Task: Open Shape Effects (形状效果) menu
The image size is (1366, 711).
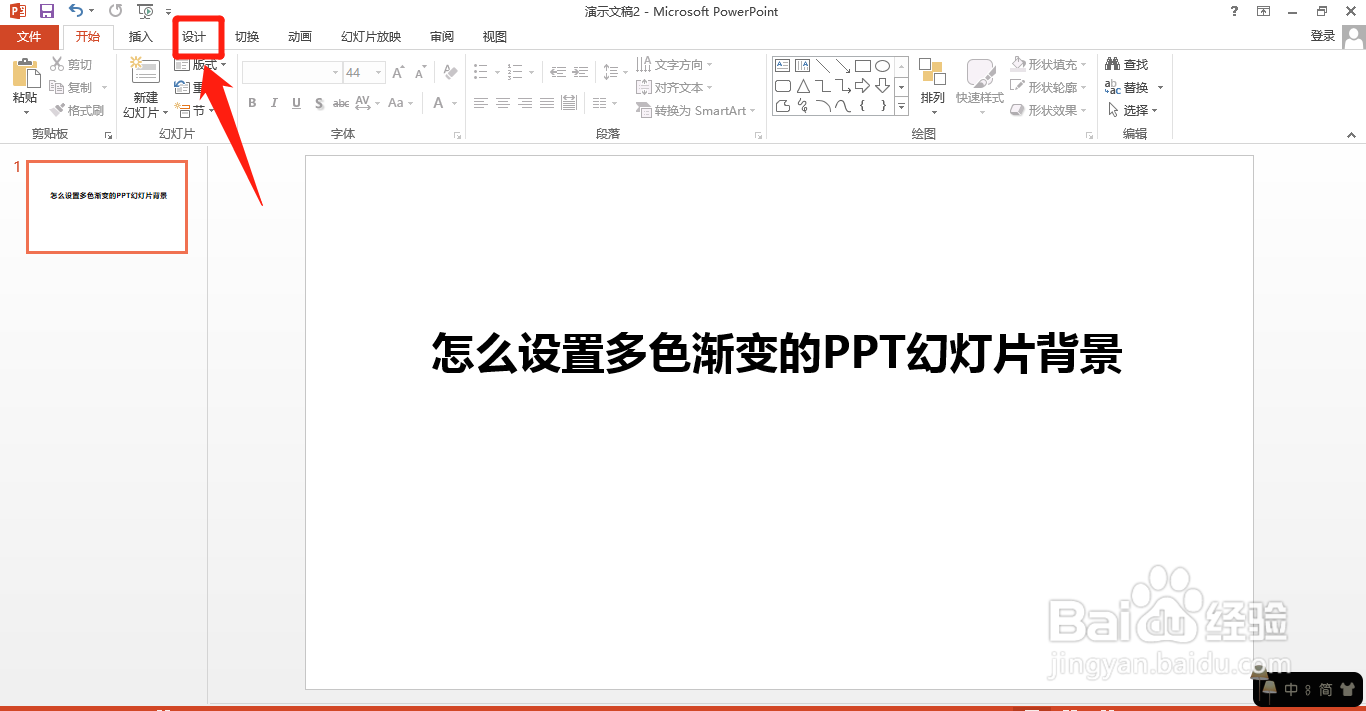Action: (1049, 110)
